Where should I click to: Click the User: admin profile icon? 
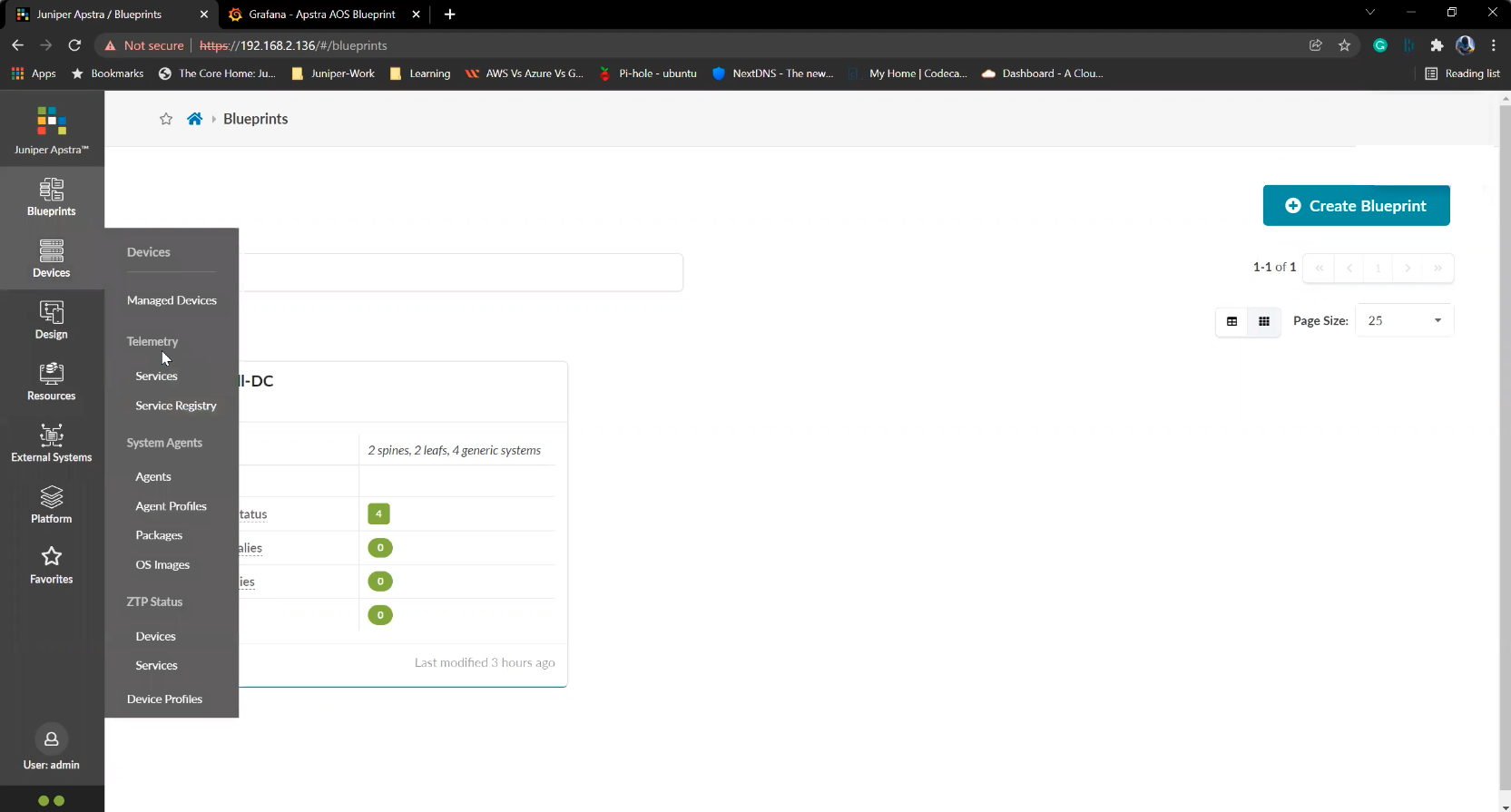point(52,739)
